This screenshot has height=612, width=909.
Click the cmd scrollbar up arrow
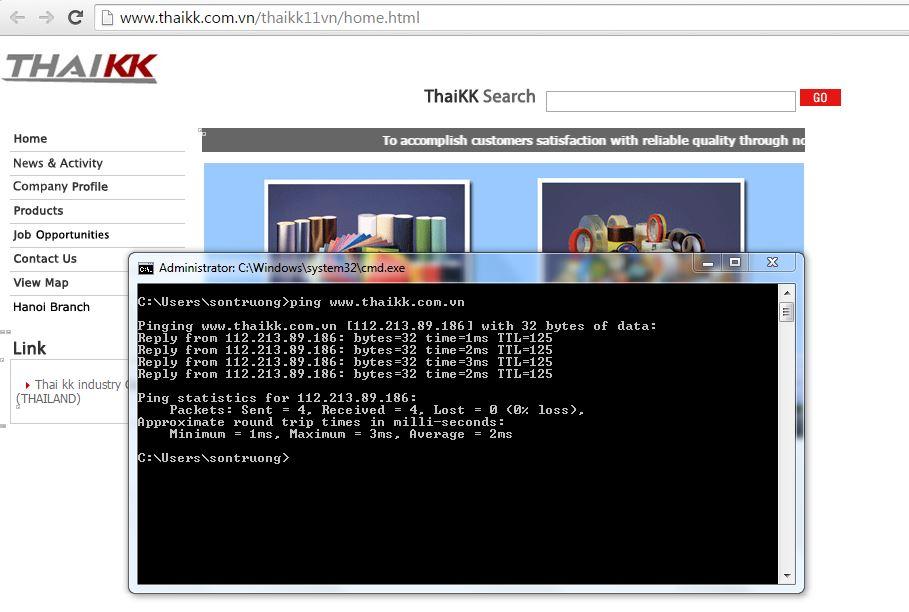[x=787, y=293]
